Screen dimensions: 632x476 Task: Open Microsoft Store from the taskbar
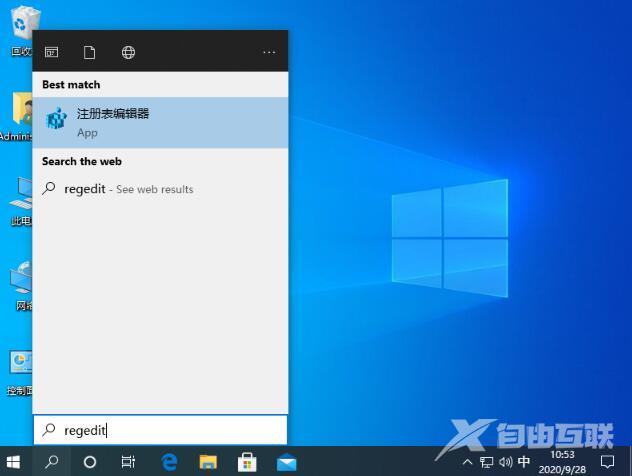247,462
